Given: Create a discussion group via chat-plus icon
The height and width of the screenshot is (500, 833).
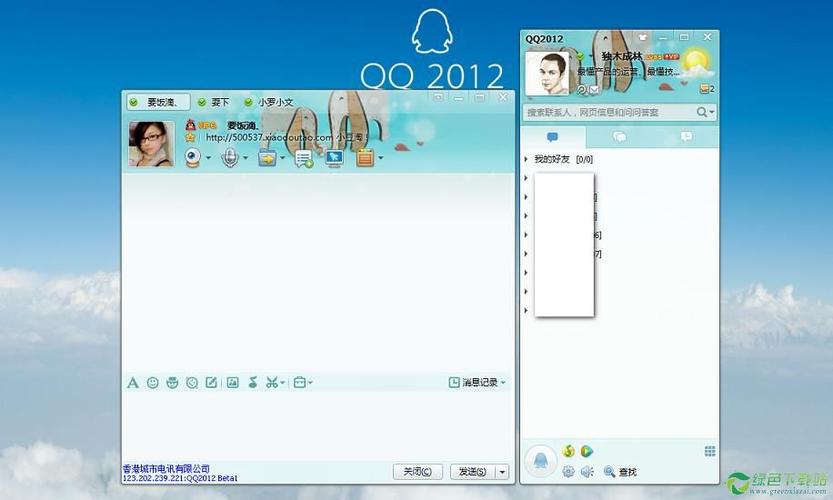Looking at the screenshot, I should click(x=304, y=158).
